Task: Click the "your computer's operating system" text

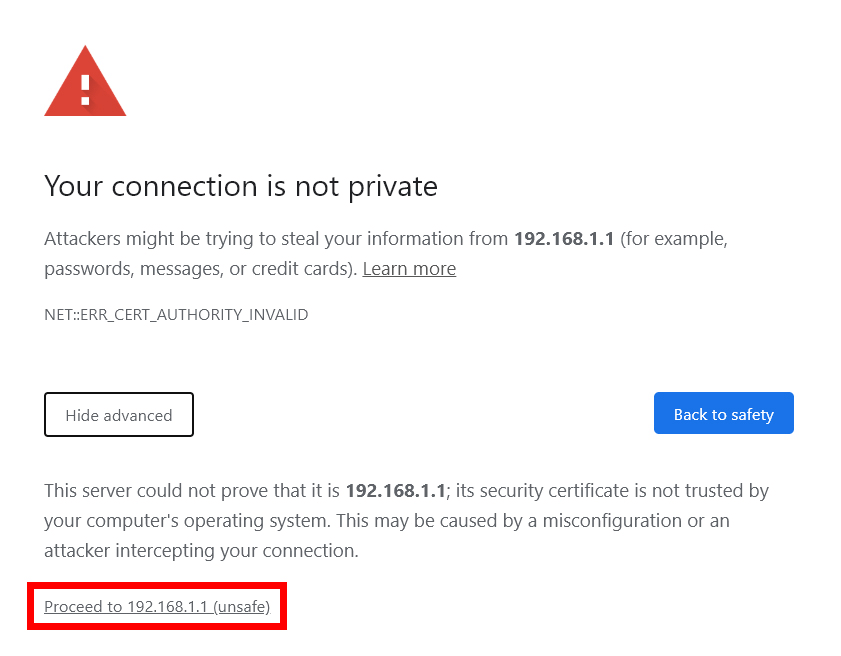Action: point(187,521)
